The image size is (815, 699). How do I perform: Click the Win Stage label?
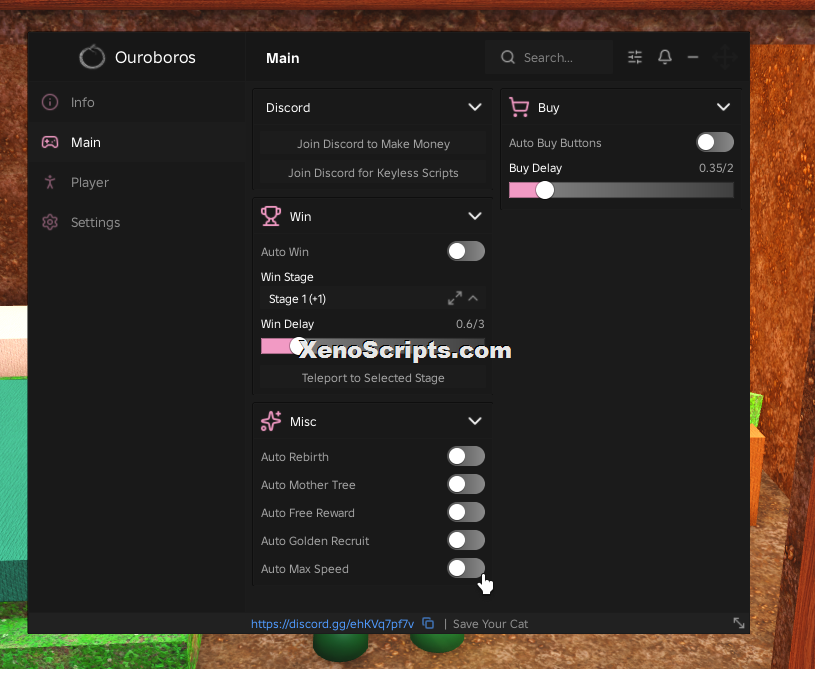tap(287, 276)
